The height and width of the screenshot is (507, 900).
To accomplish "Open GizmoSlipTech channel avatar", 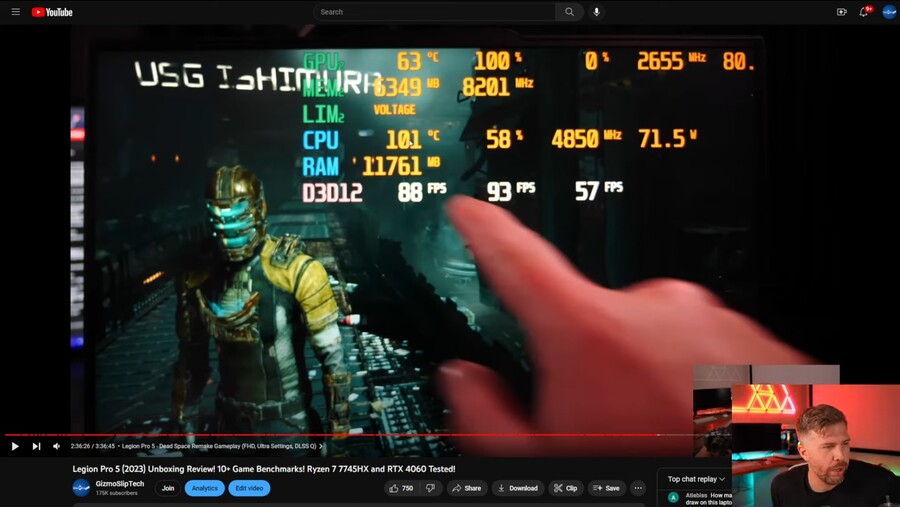I will pos(81,488).
